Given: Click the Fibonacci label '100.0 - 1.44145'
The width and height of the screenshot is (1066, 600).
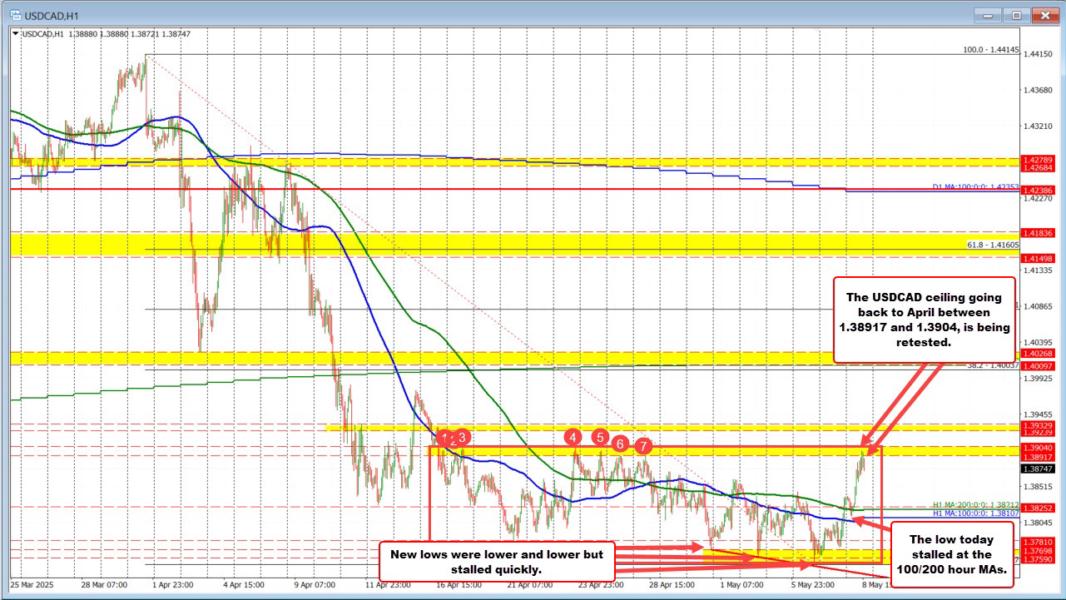Looking at the screenshot, I should [x=991, y=50].
